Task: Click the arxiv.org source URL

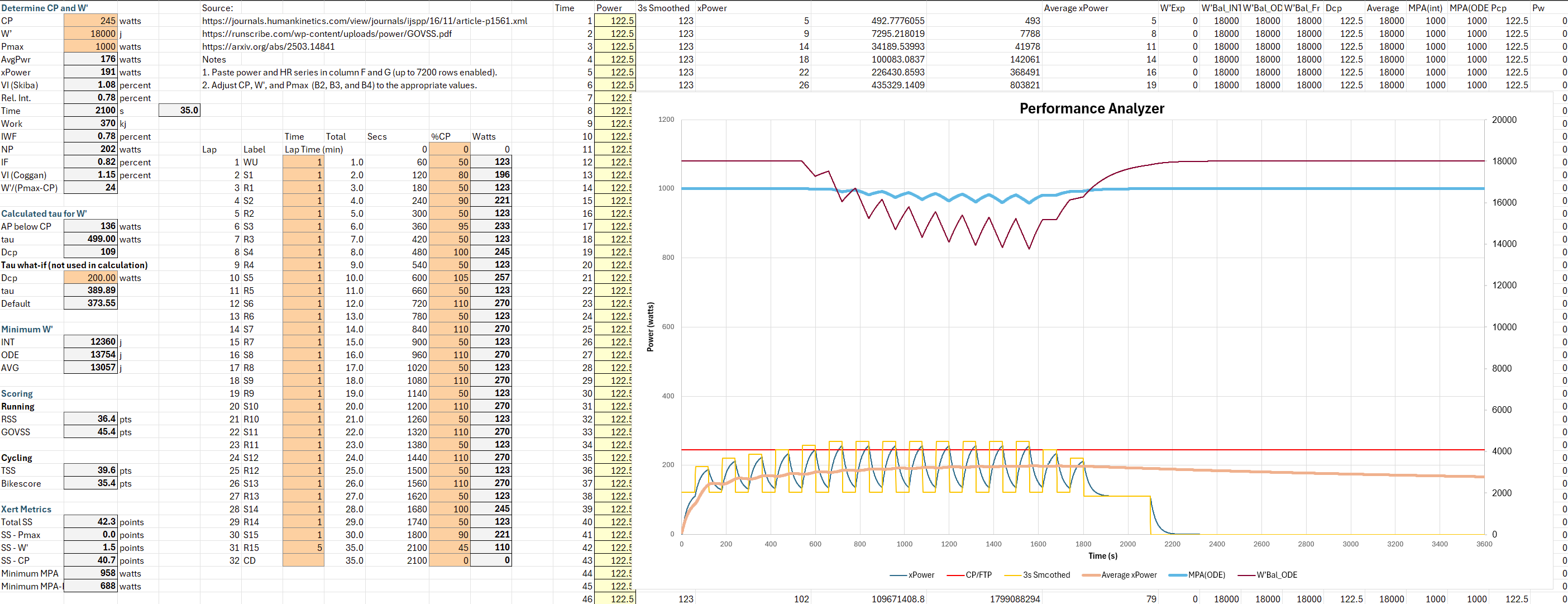Action: coord(268,46)
